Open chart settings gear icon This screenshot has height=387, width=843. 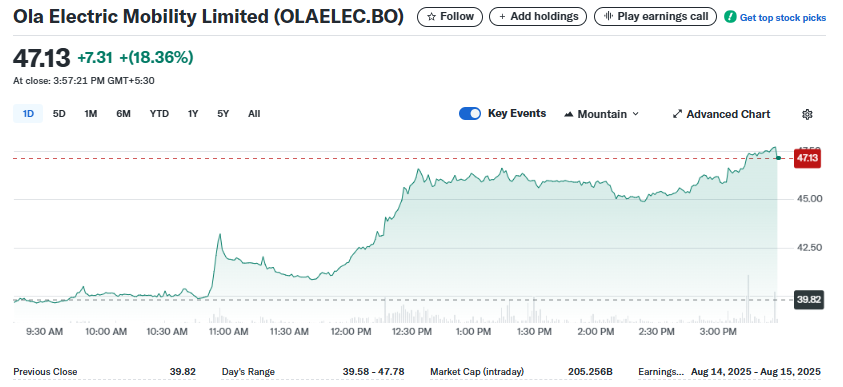807,114
